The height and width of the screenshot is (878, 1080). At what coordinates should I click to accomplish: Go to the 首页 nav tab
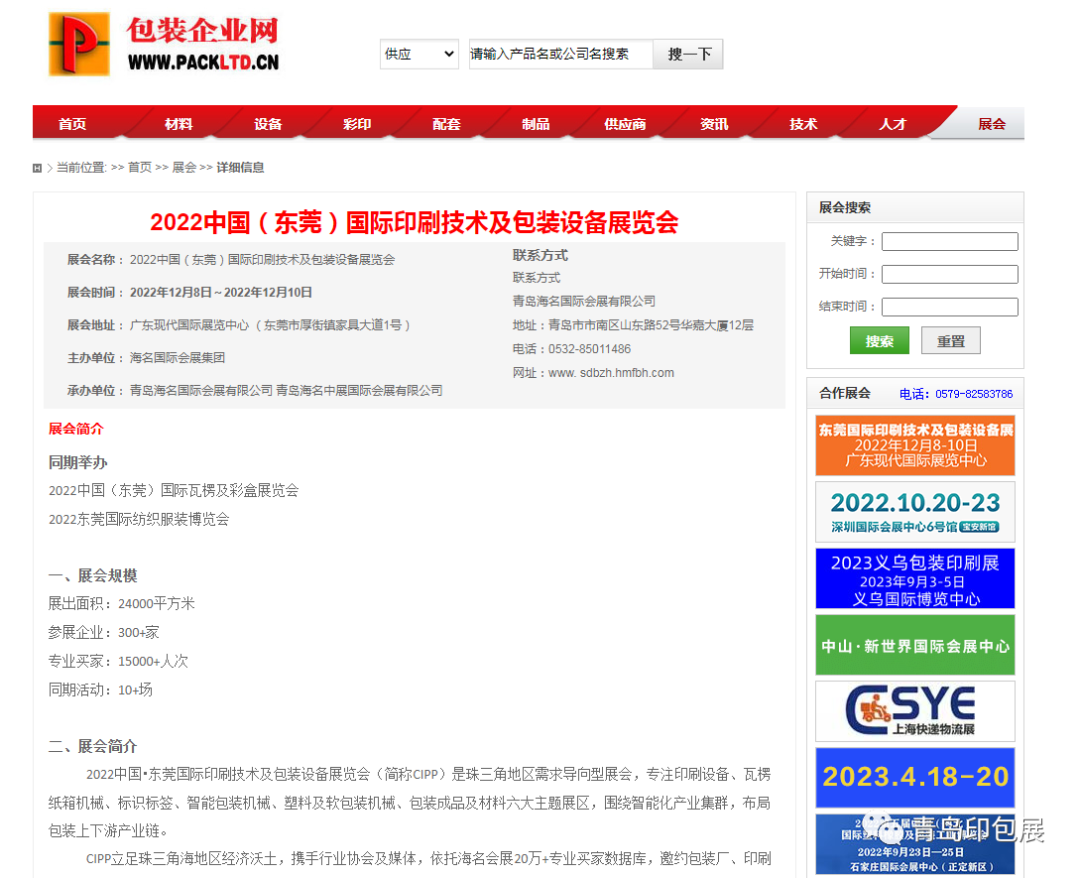pos(72,124)
